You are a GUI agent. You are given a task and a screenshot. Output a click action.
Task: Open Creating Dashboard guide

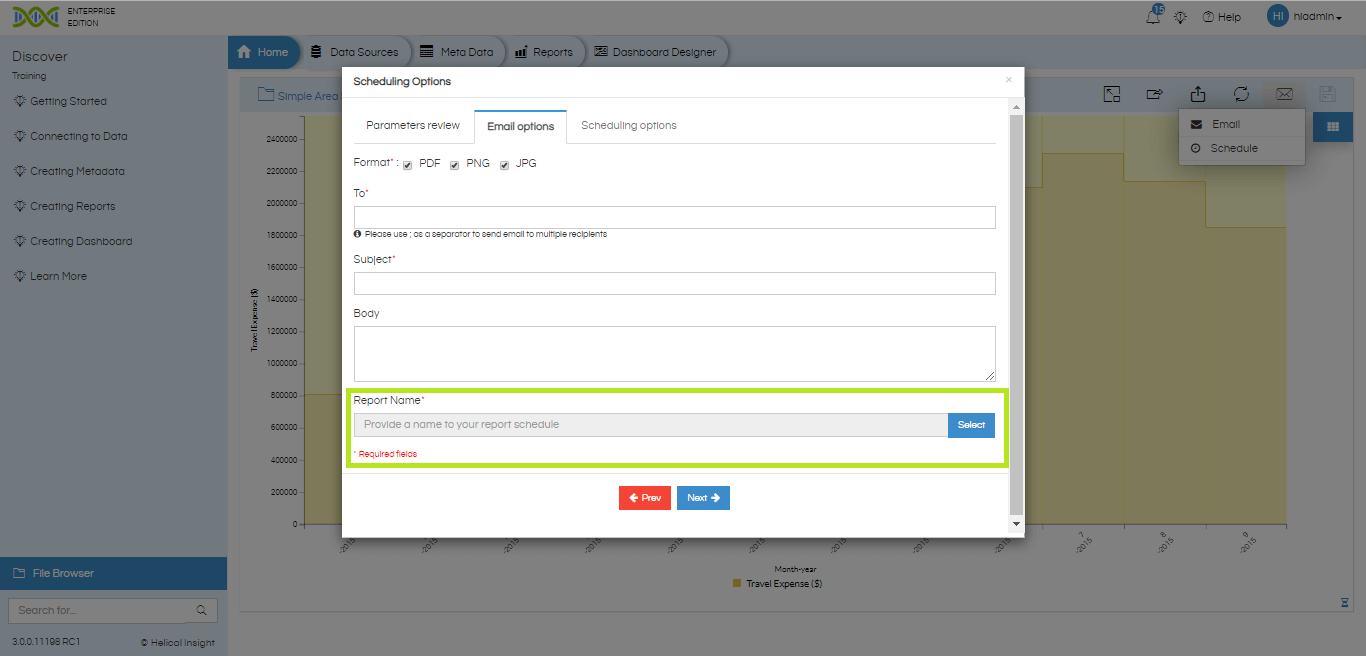pos(81,241)
